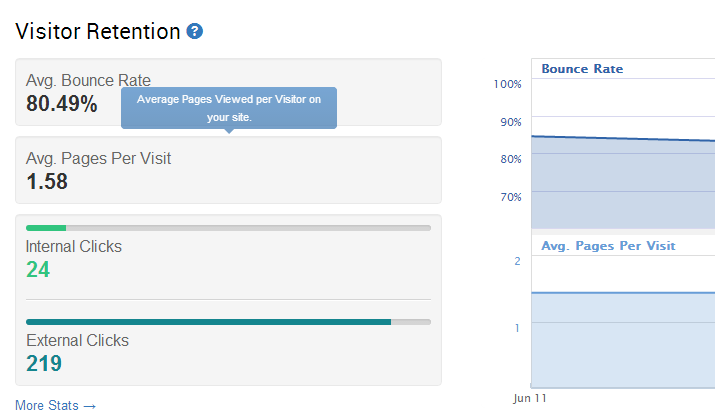Click the More Stats arrow

click(x=90, y=406)
